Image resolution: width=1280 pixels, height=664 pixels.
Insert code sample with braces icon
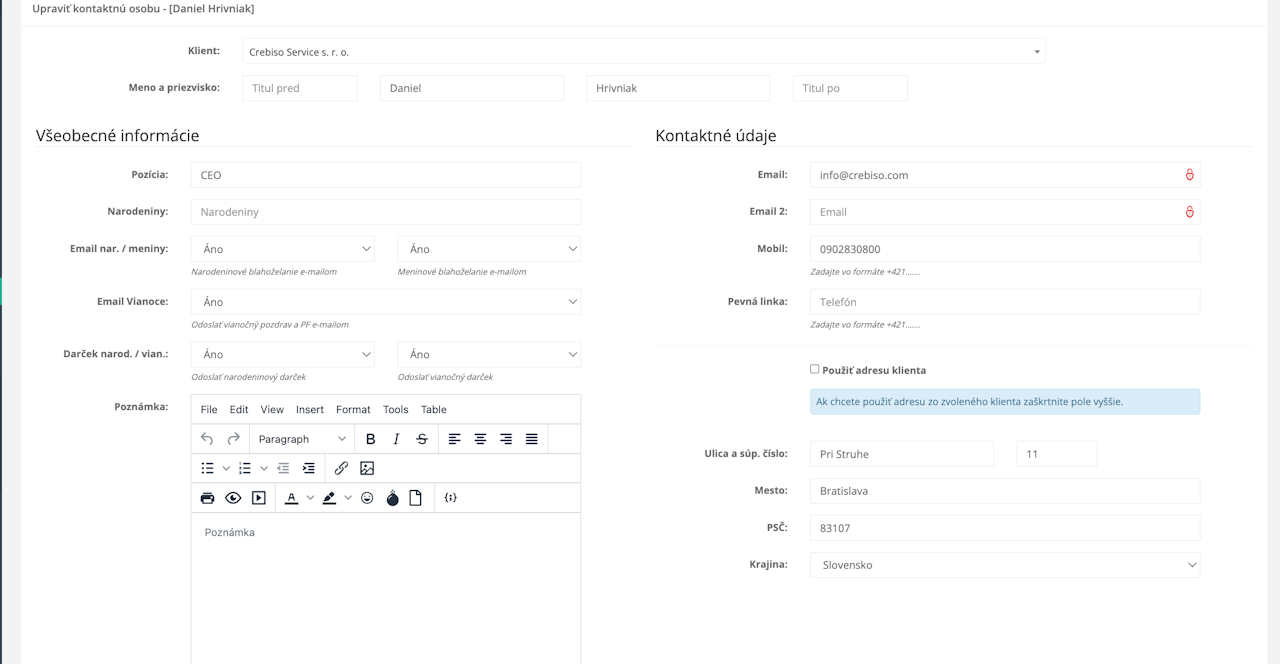click(x=451, y=498)
